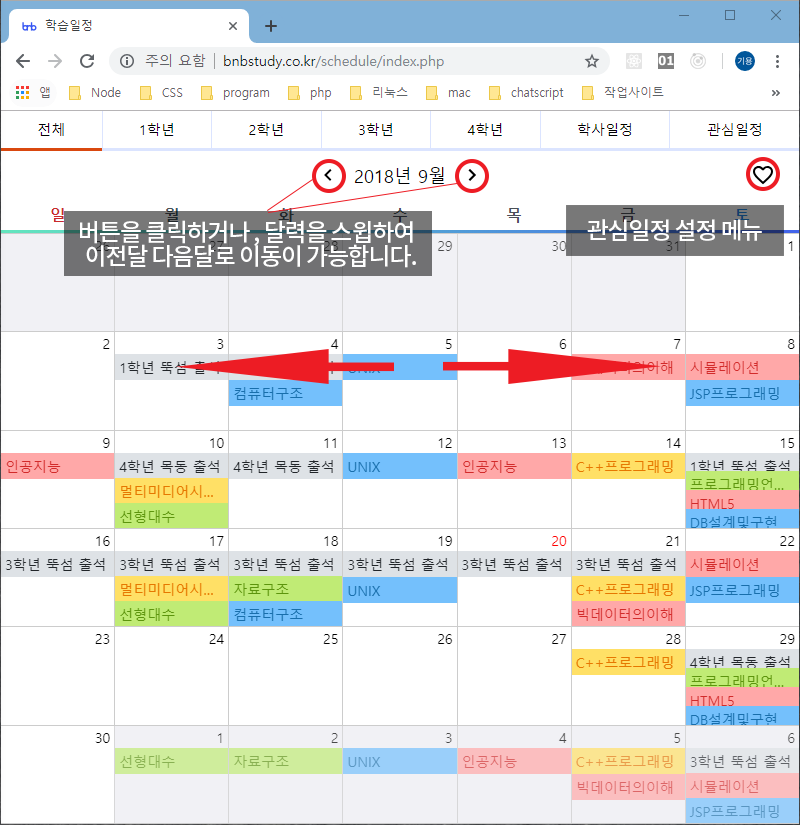Open the 관심일정 heart icon

(763, 174)
